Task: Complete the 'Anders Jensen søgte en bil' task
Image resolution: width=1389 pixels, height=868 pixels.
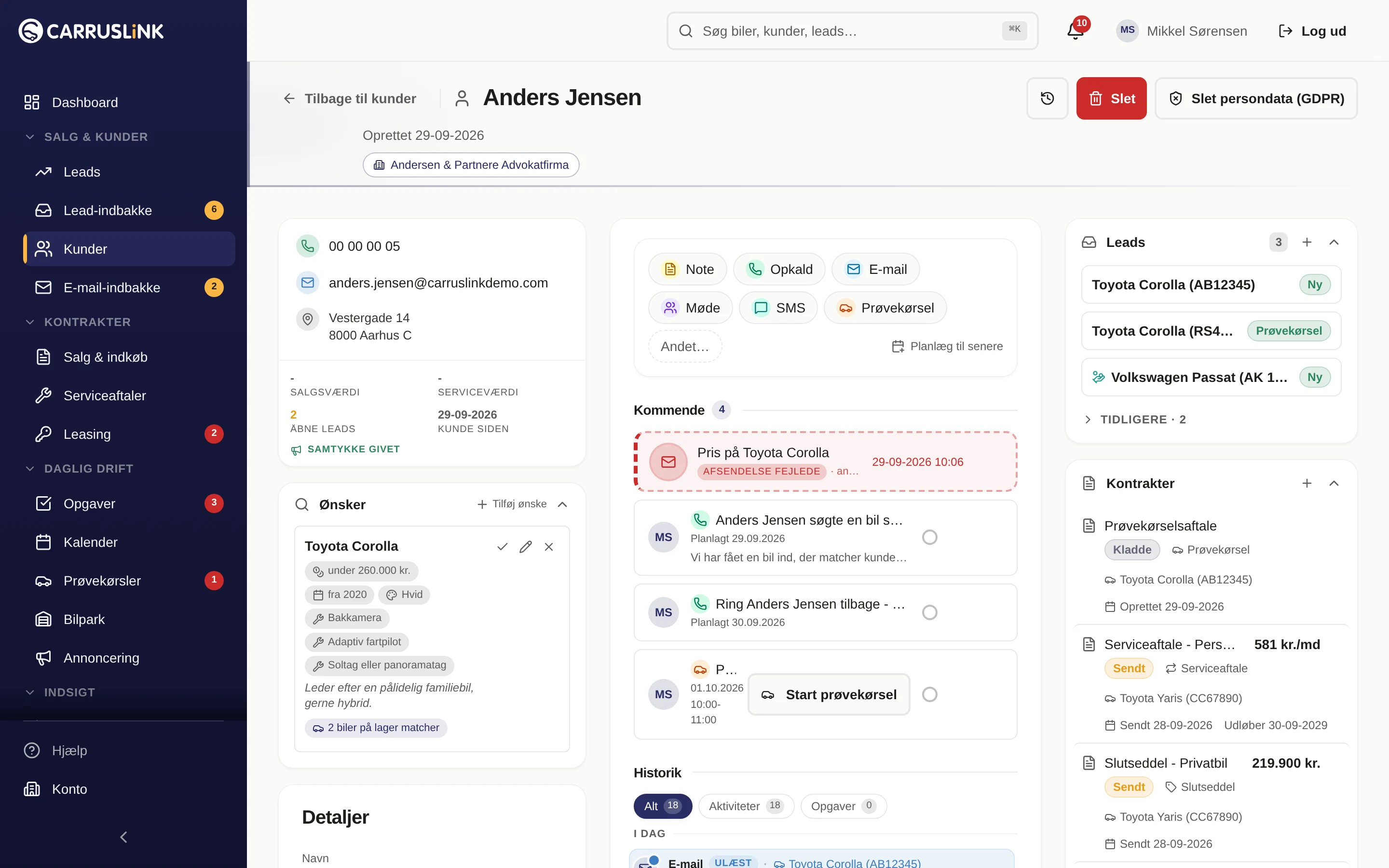Action: click(x=930, y=537)
